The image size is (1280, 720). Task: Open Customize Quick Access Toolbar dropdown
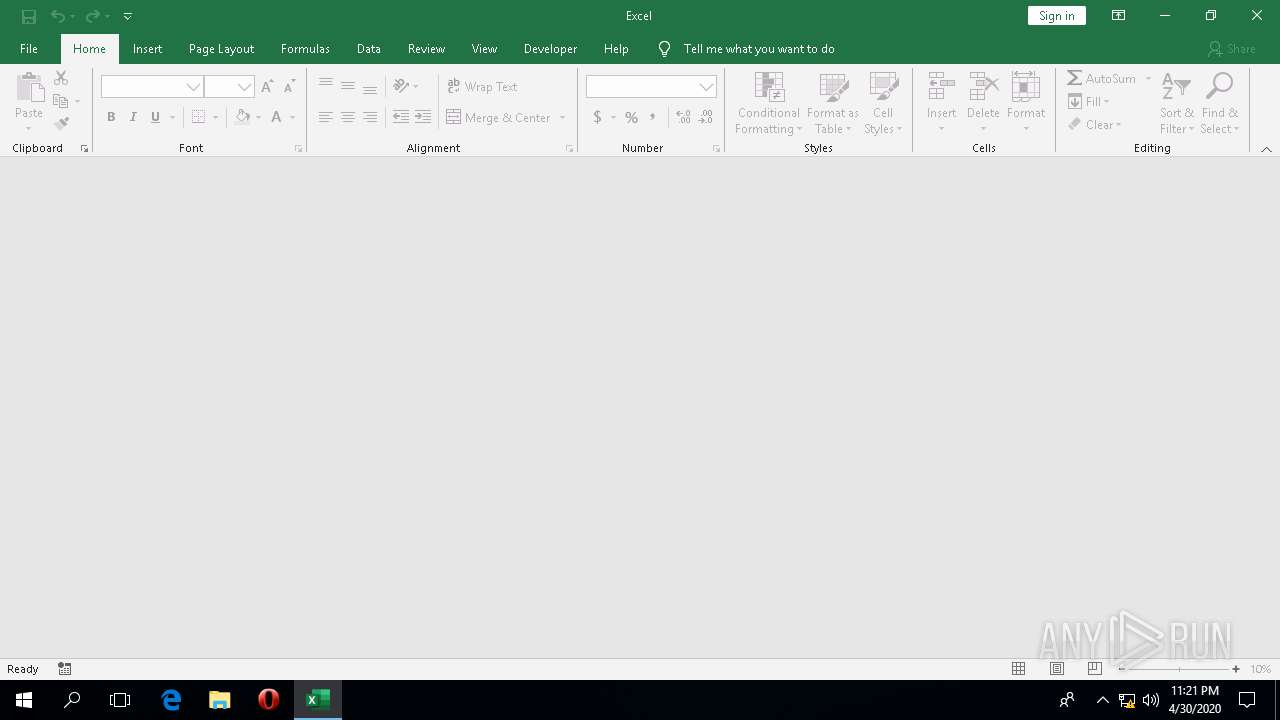tap(128, 16)
